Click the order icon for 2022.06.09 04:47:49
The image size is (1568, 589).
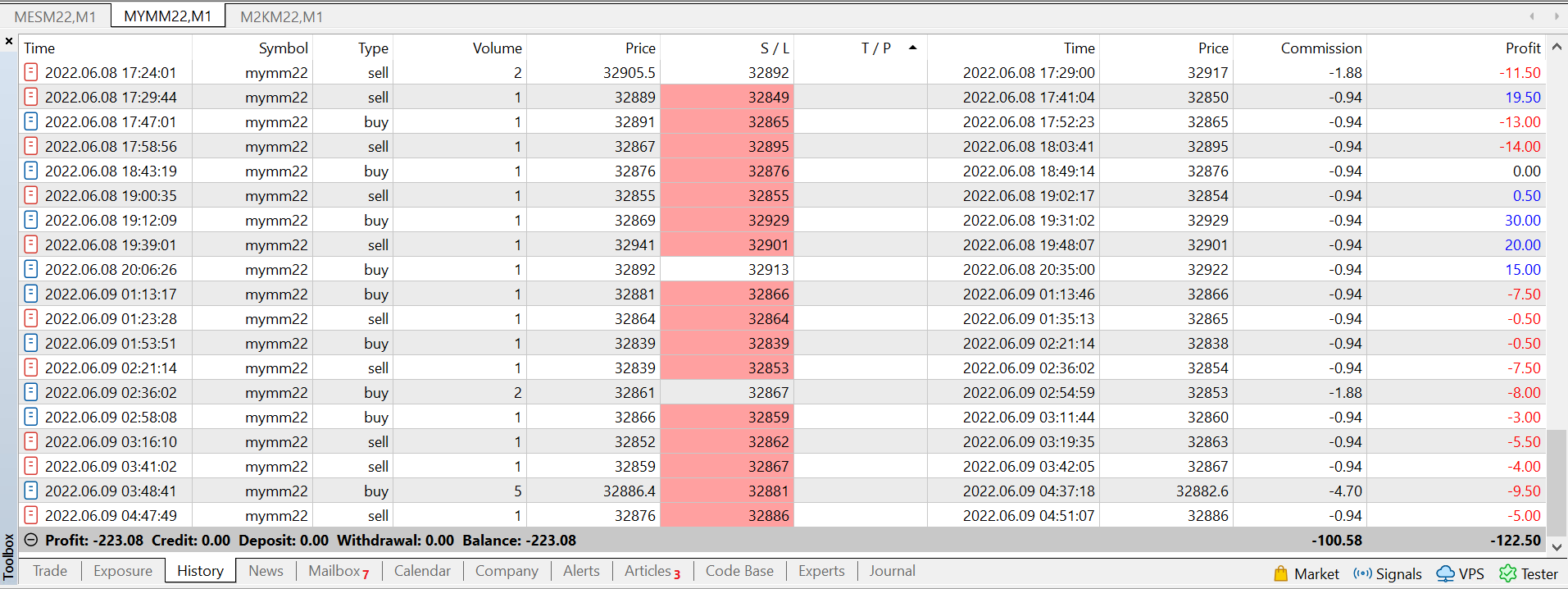point(31,515)
